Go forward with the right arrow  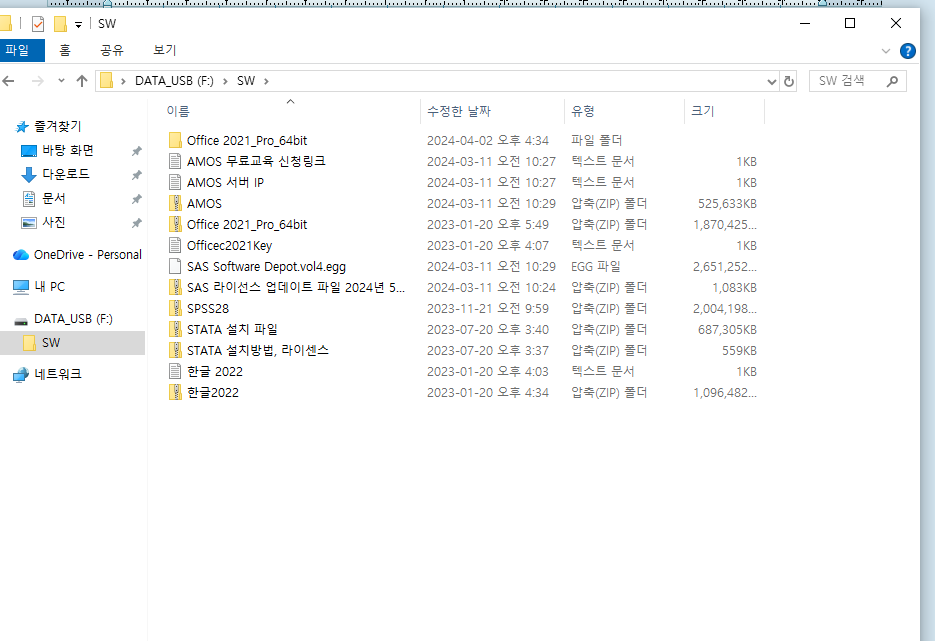click(38, 81)
